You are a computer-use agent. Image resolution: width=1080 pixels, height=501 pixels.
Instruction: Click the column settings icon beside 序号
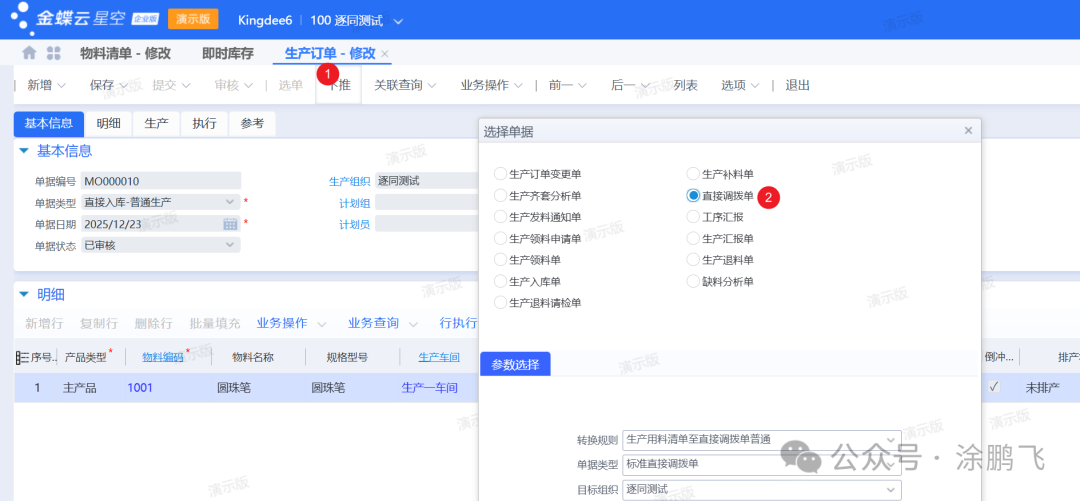[22, 357]
